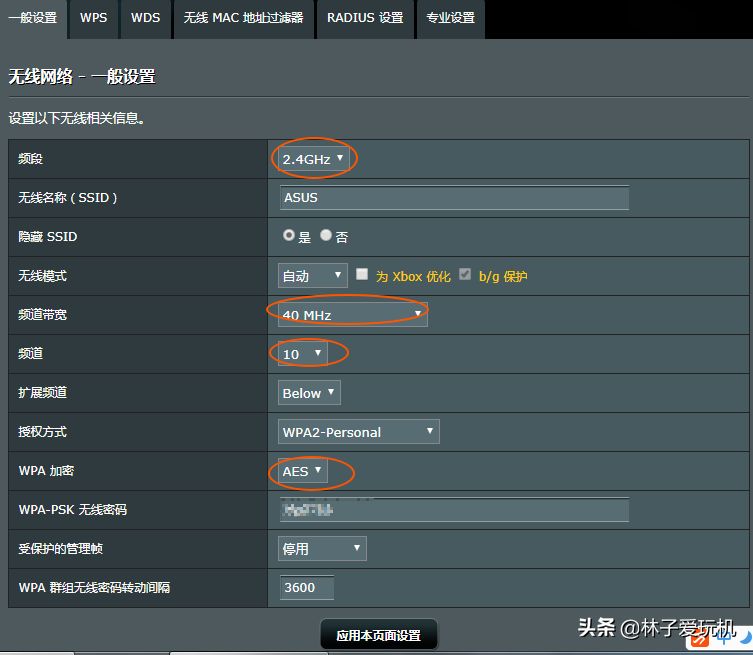Click the SSID input field containing ASUS

pos(454,198)
